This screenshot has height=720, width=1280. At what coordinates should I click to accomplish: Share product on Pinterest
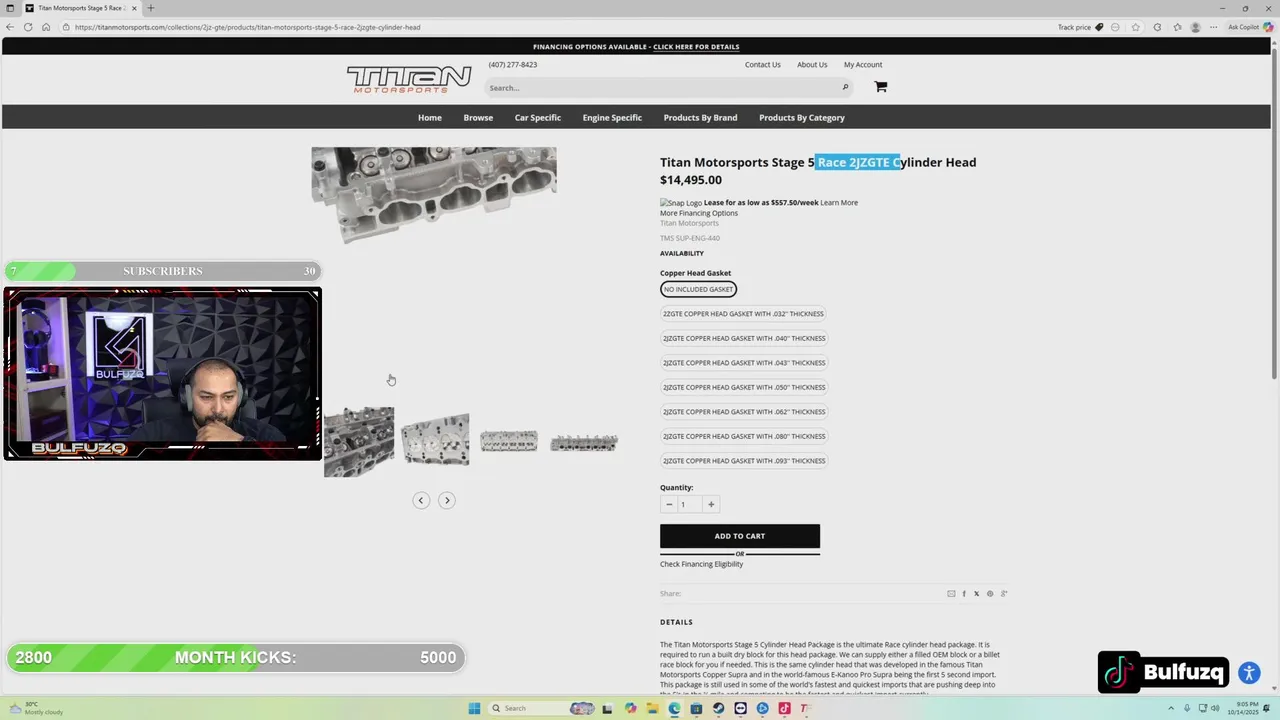(x=990, y=594)
